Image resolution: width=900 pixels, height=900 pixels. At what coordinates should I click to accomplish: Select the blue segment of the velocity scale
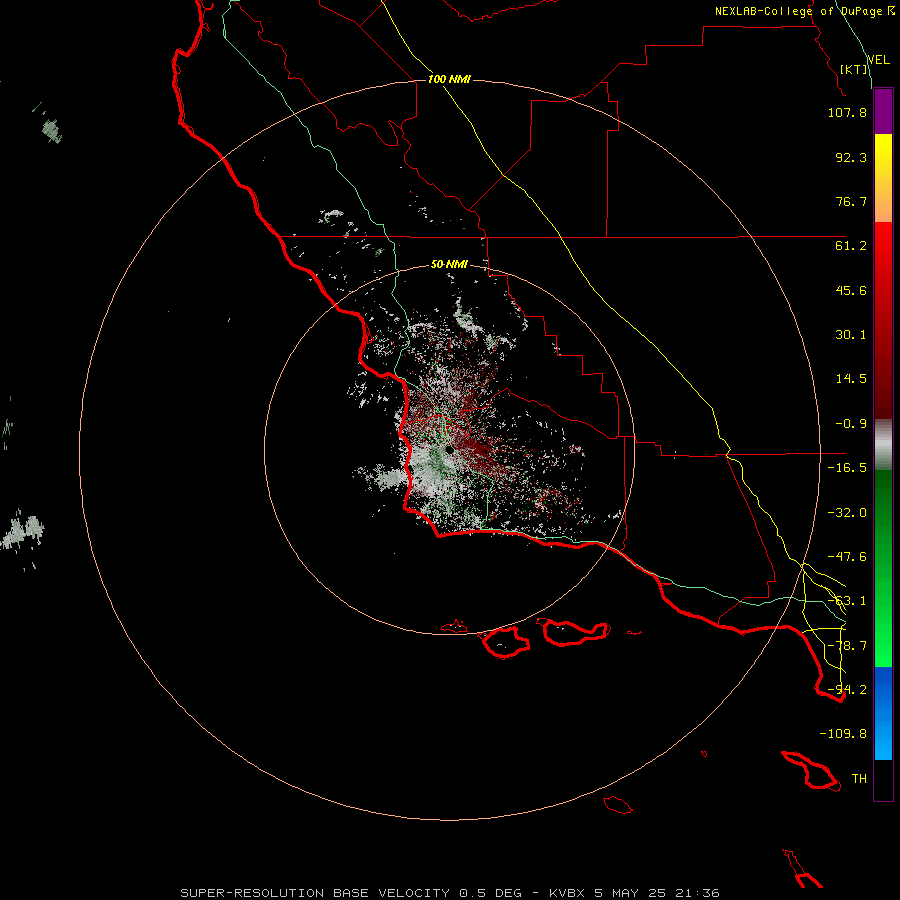[883, 713]
